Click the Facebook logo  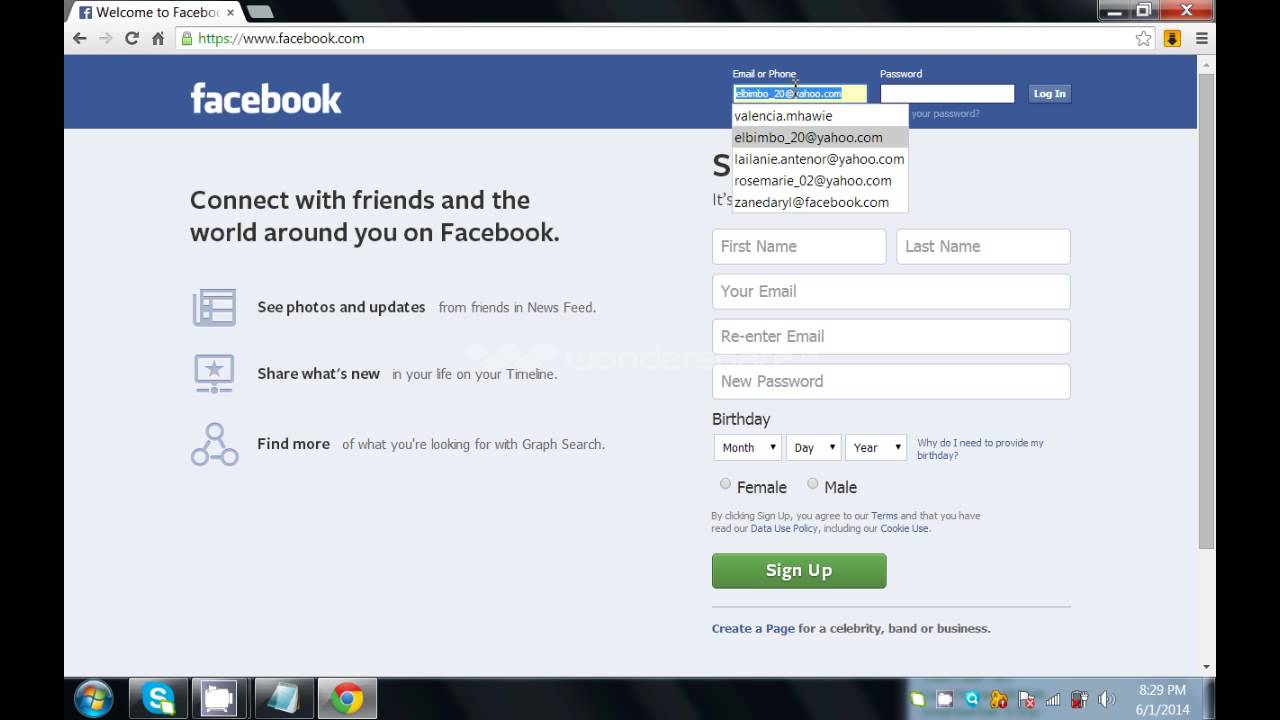[266, 98]
